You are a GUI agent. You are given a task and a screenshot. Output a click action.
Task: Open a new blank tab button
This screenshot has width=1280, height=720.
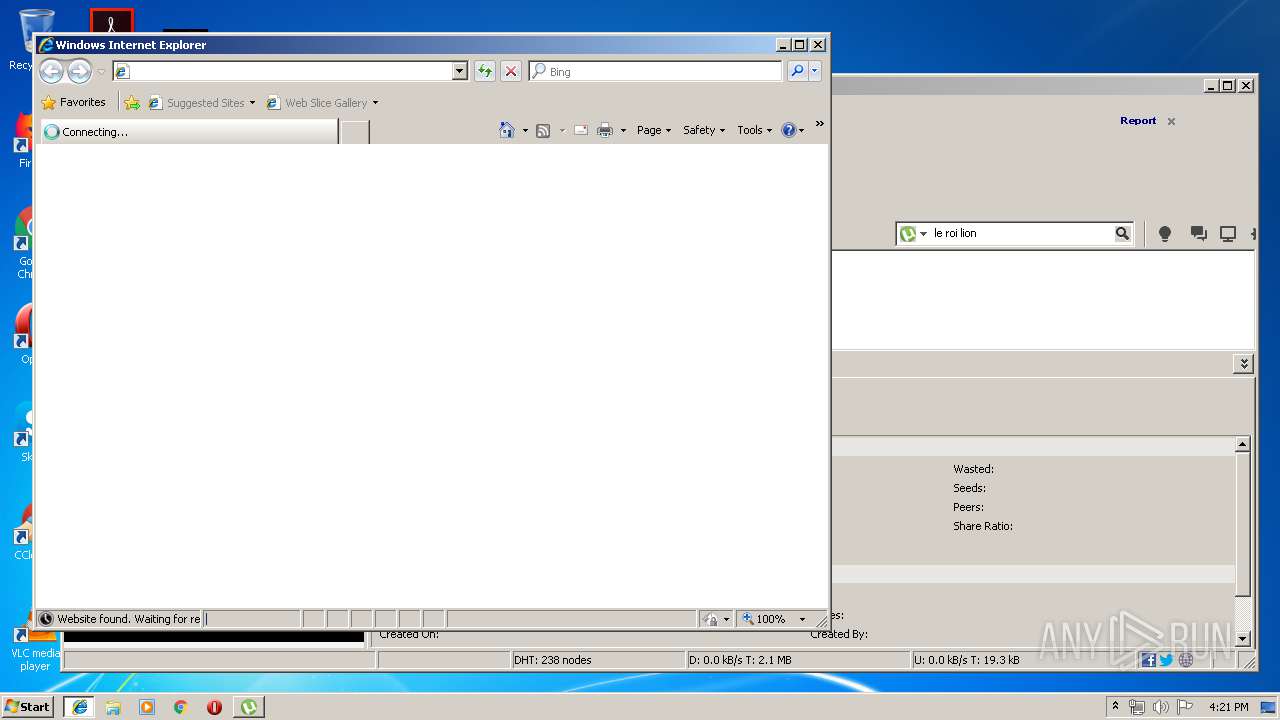pos(355,131)
